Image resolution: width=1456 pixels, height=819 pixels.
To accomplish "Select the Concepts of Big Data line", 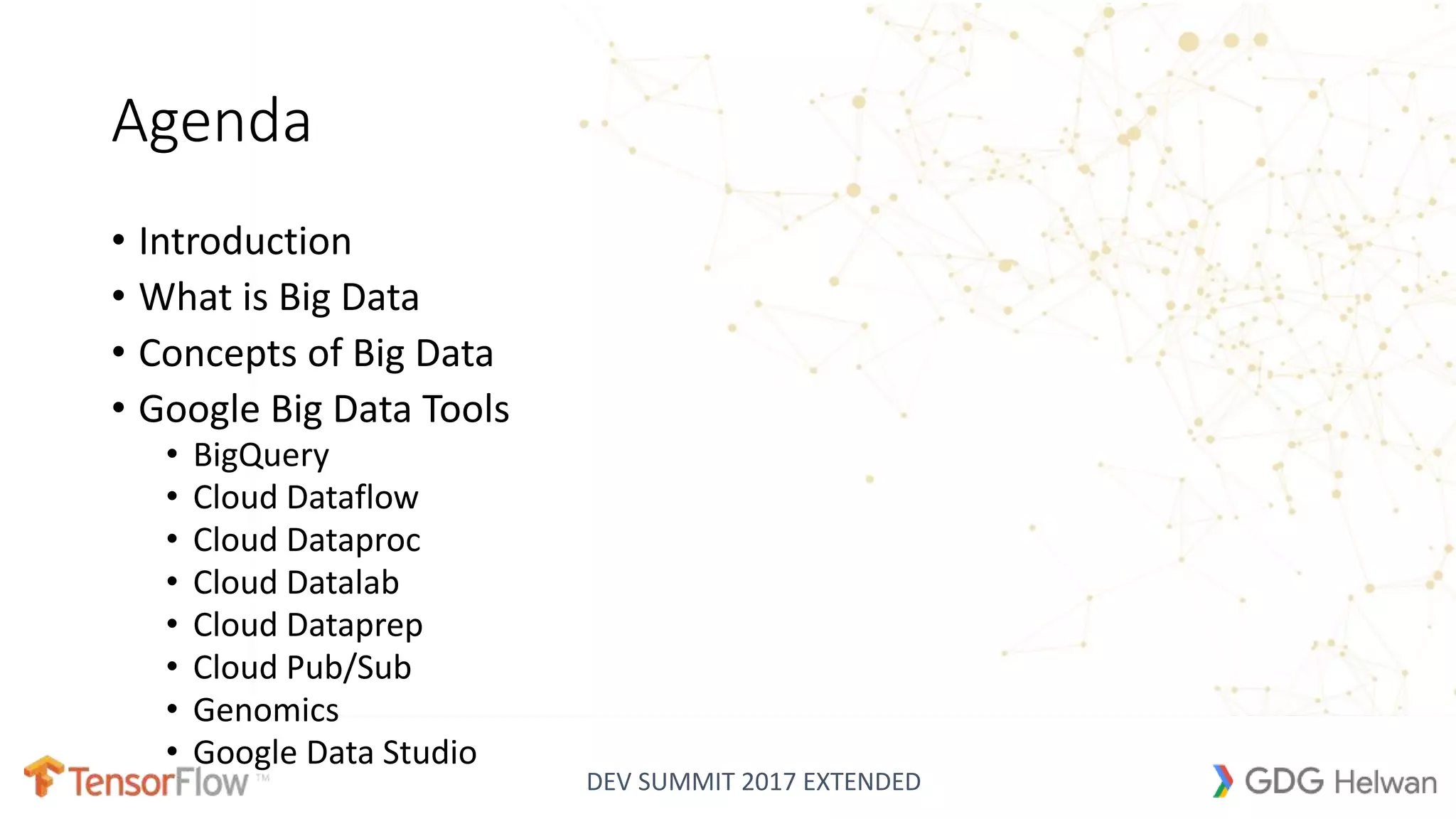I will 316,353.
